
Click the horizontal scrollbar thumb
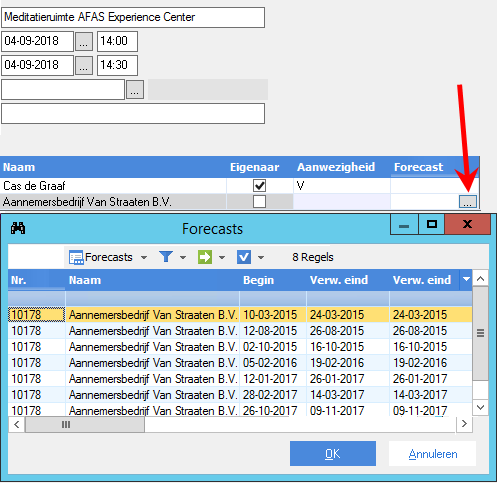click(x=85, y=424)
